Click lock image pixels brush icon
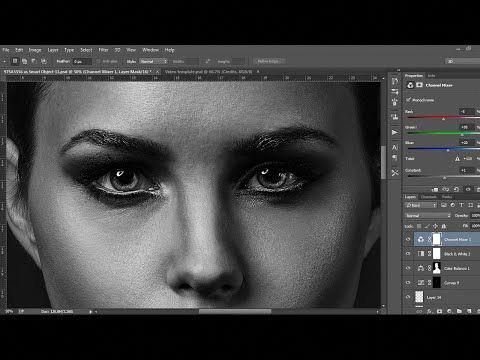The image size is (480, 360). click(427, 226)
